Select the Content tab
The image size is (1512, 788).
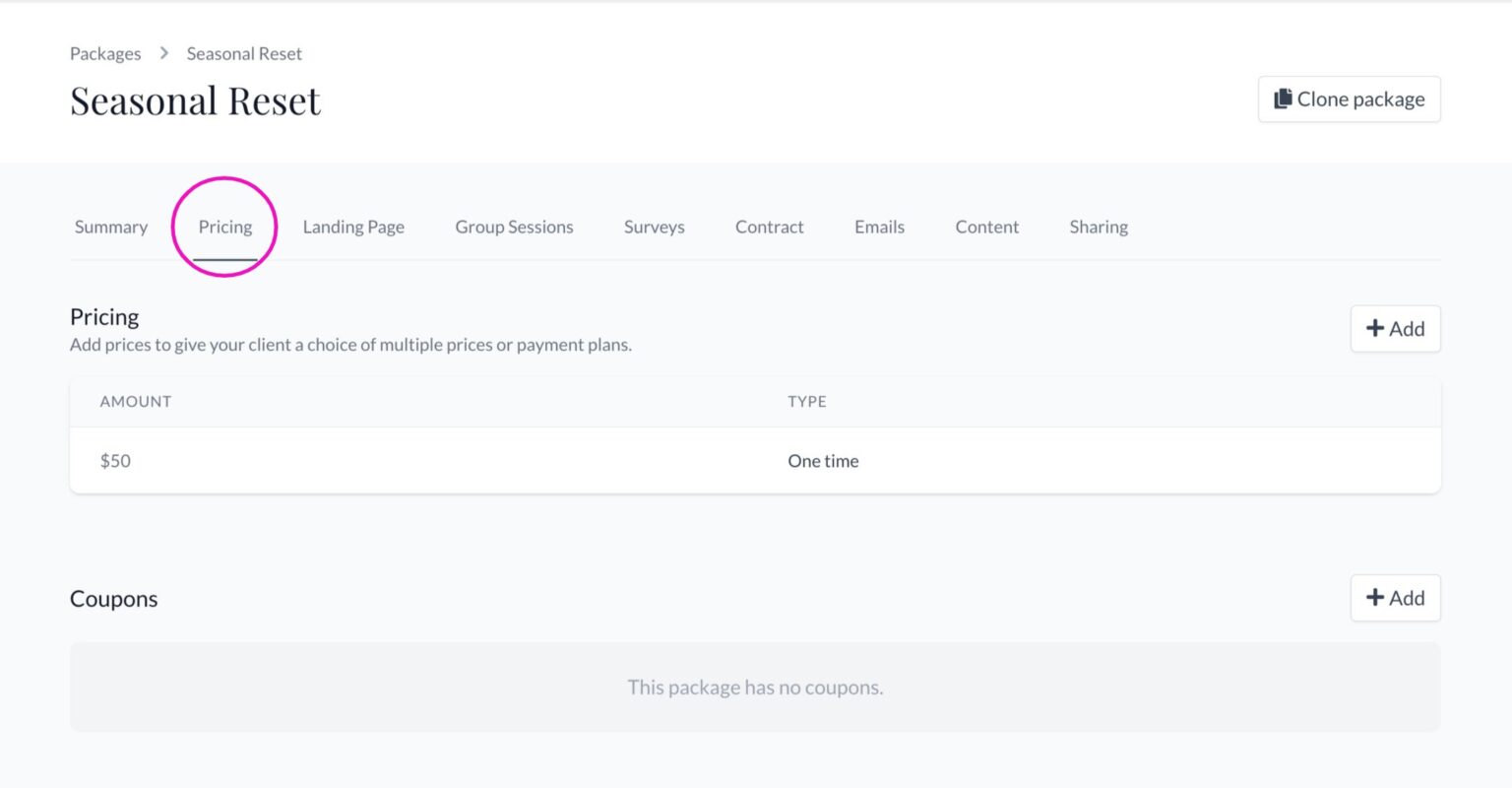(x=986, y=227)
